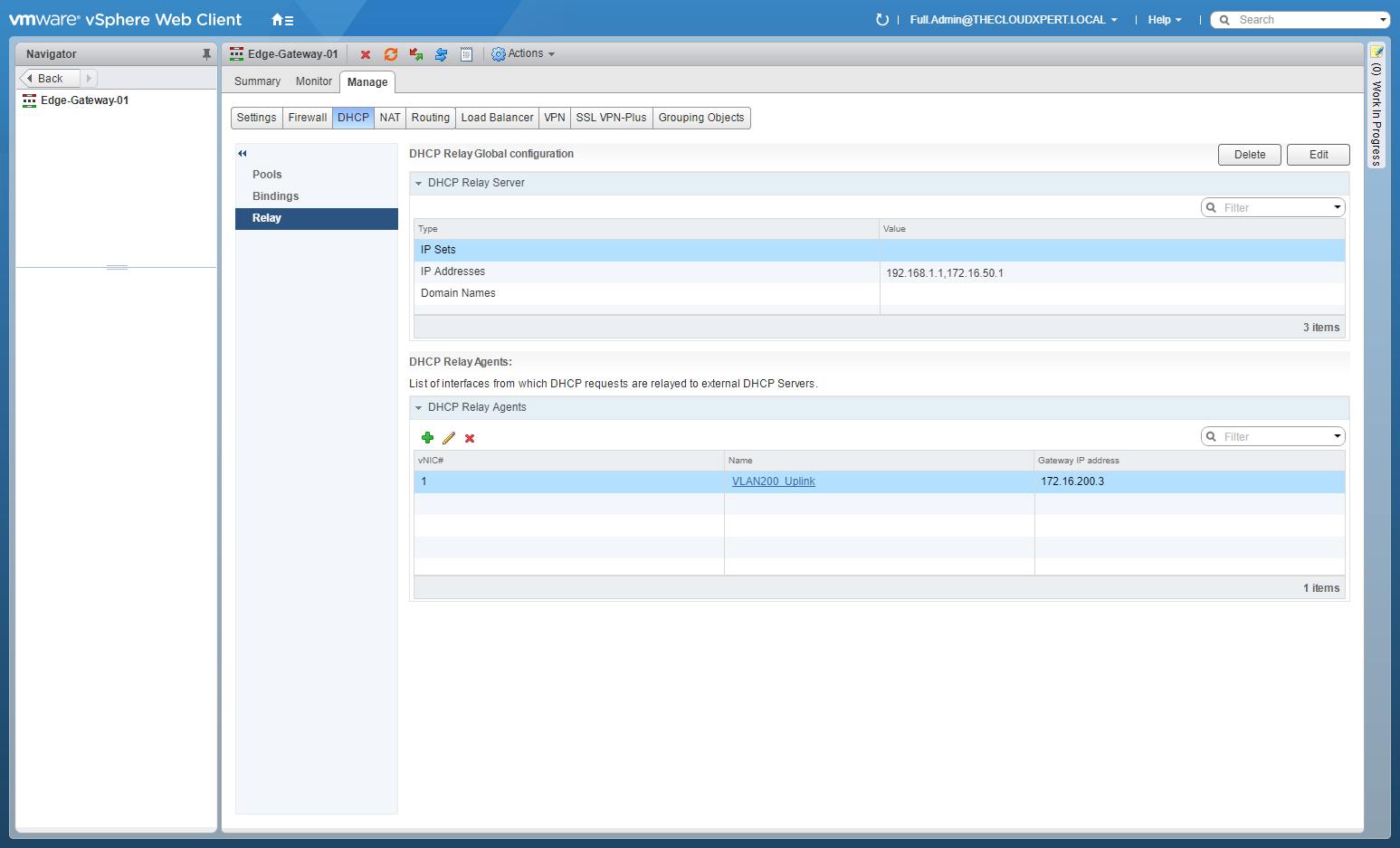Open the Actions dropdown menu

(x=524, y=54)
